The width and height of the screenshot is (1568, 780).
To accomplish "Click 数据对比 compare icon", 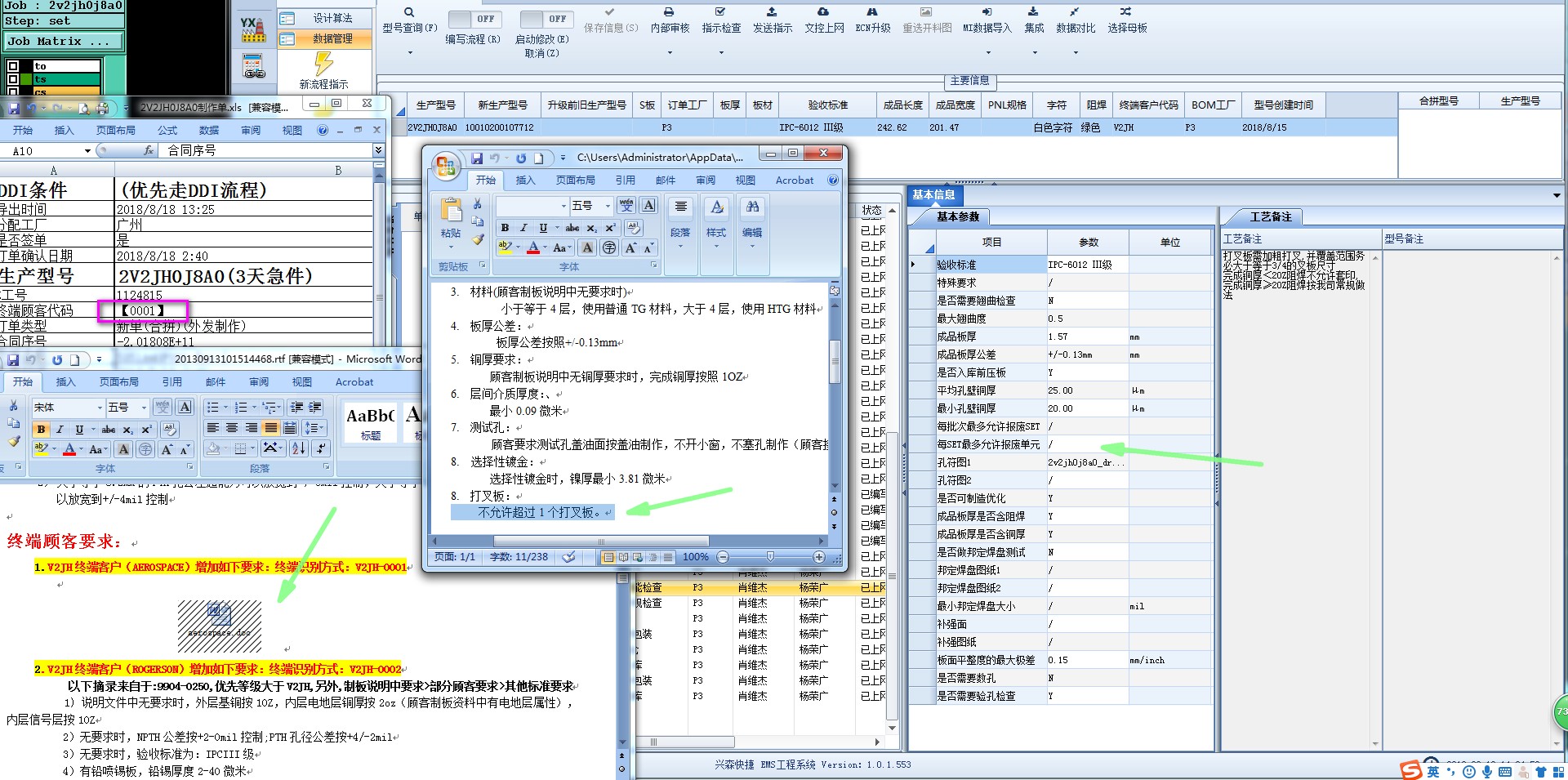I will (1075, 12).
